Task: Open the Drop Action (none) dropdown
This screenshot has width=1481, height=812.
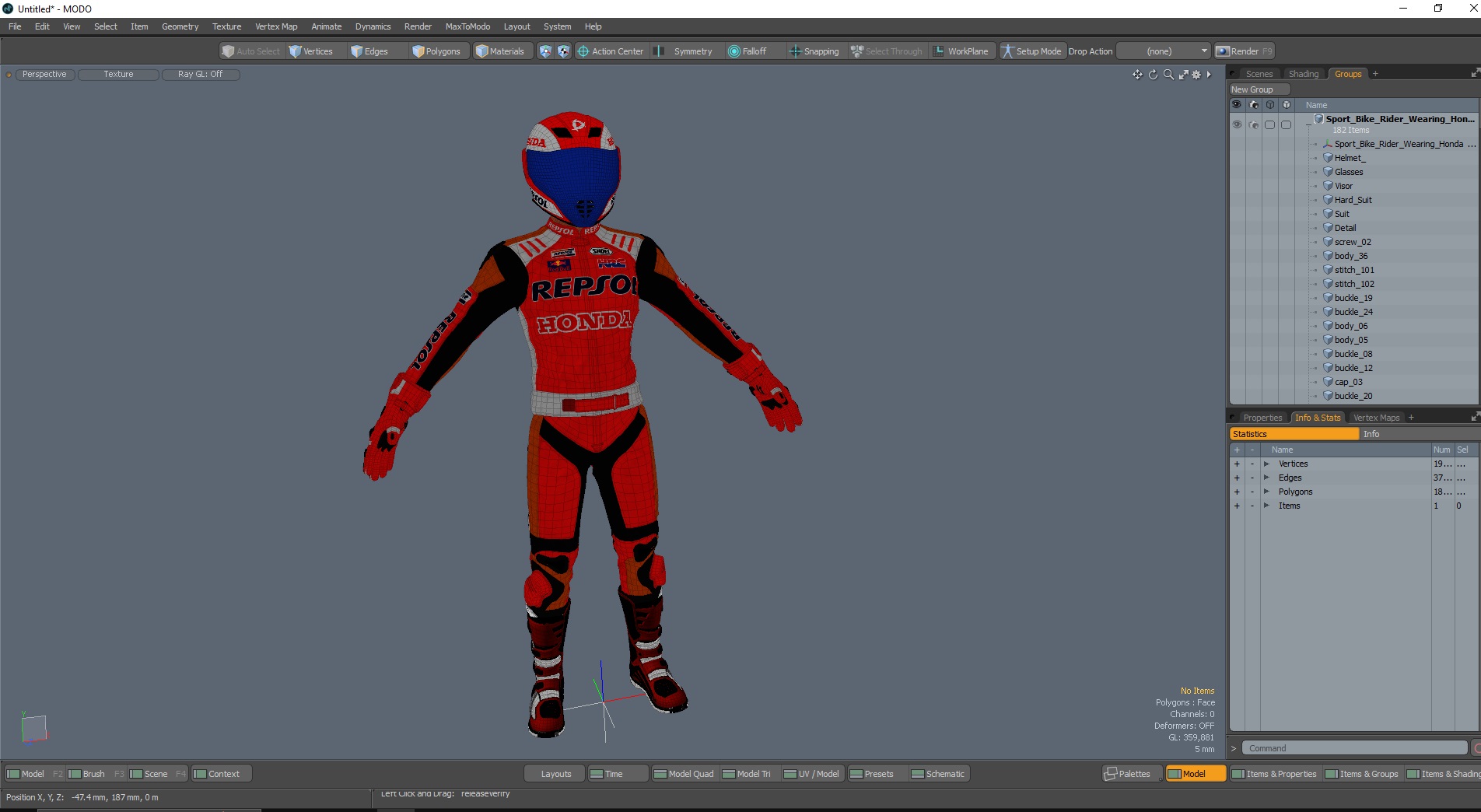Action: pyautogui.click(x=1164, y=51)
